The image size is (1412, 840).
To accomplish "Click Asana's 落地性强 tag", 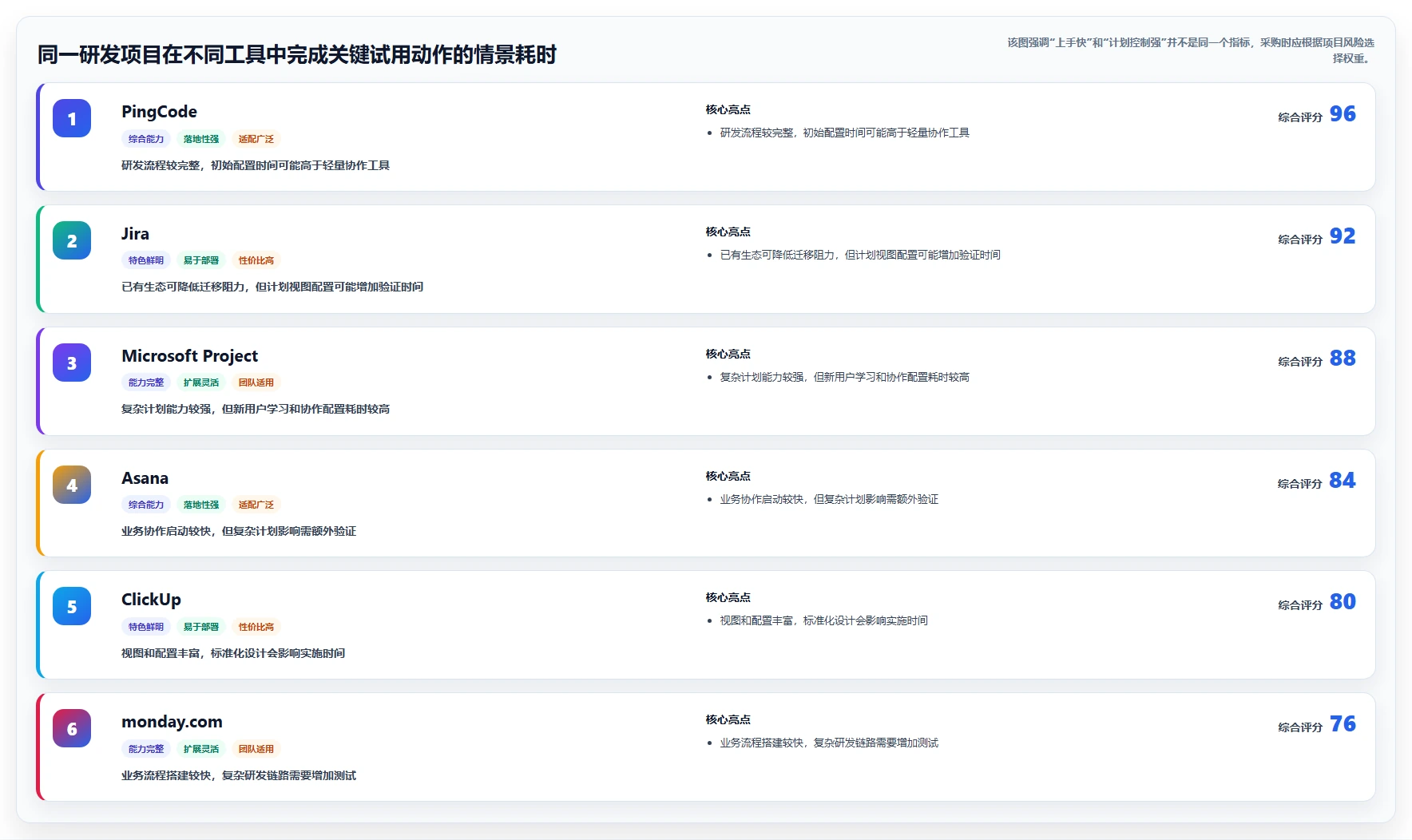I will pyautogui.click(x=201, y=505).
